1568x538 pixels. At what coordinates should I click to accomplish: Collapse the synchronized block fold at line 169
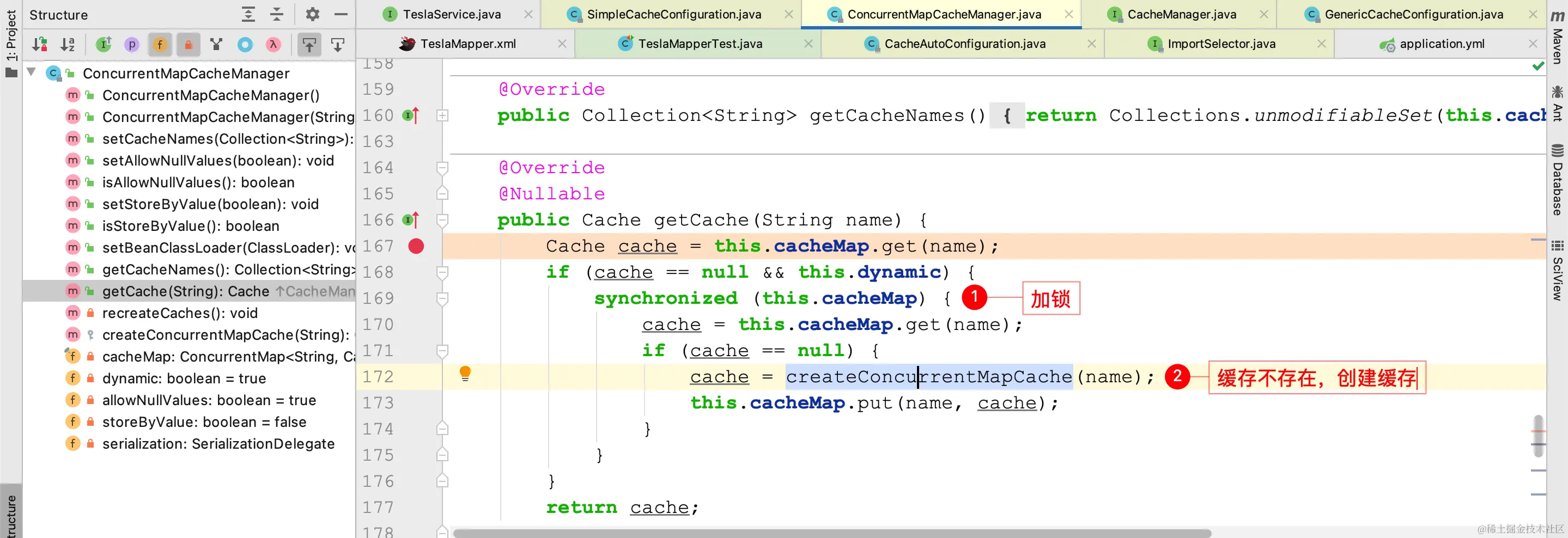pos(442,298)
